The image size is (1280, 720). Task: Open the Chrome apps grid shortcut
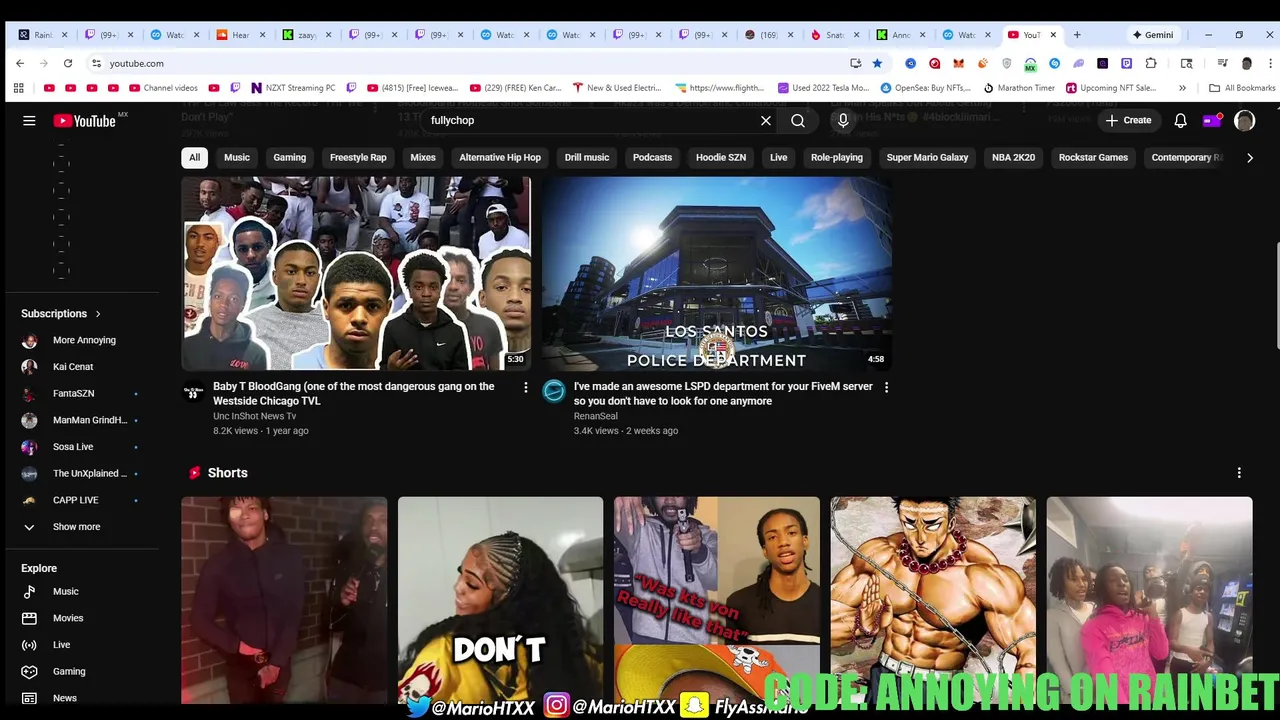[x=18, y=88]
